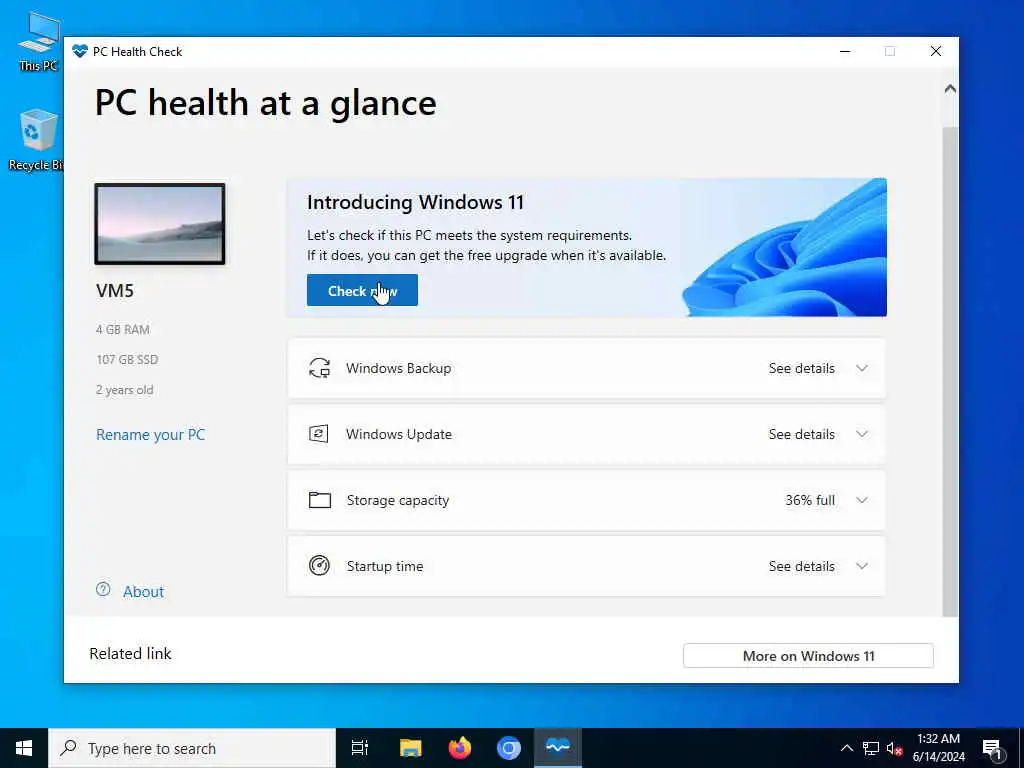Click the 36% full storage value
The height and width of the screenshot is (768, 1024).
[810, 500]
